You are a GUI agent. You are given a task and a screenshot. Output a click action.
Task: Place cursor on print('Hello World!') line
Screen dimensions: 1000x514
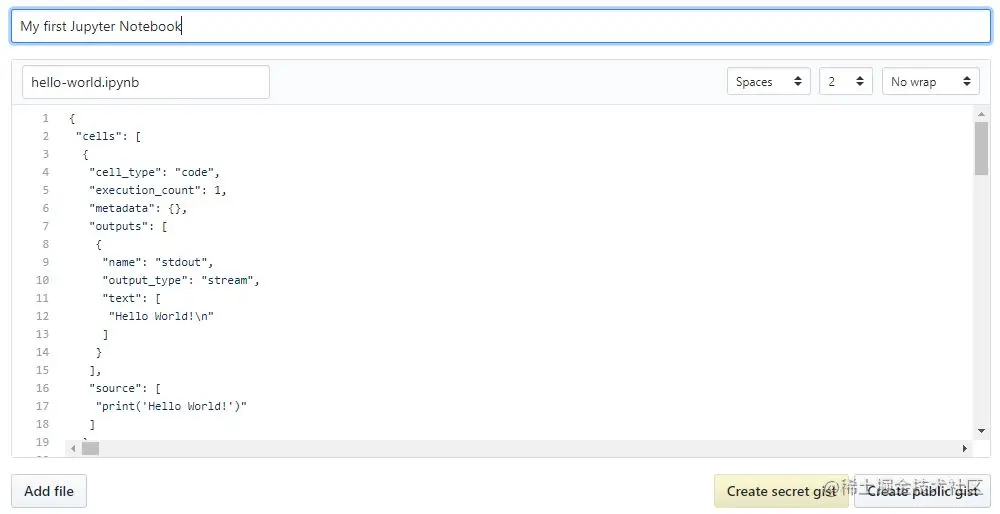[x=171, y=406]
